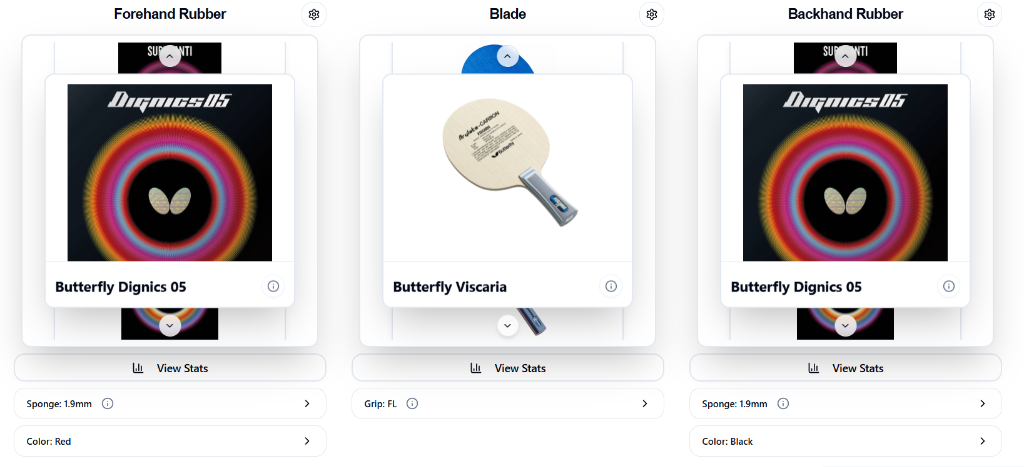
Task: Show info for backhand Butterfly Dignics 05
Action: click(x=948, y=287)
